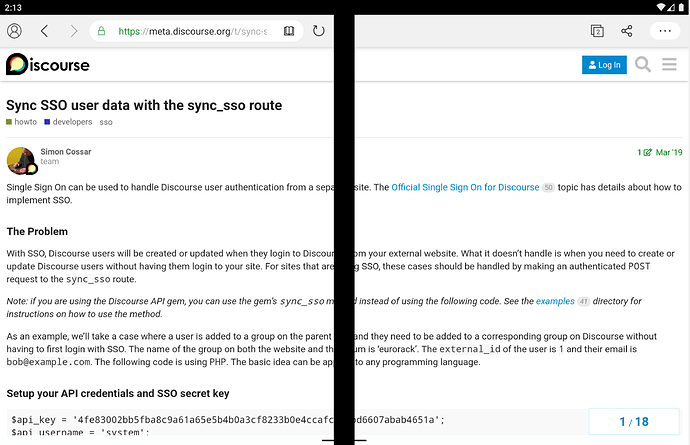
Task: Open the browser profile account icon
Action: (14, 31)
